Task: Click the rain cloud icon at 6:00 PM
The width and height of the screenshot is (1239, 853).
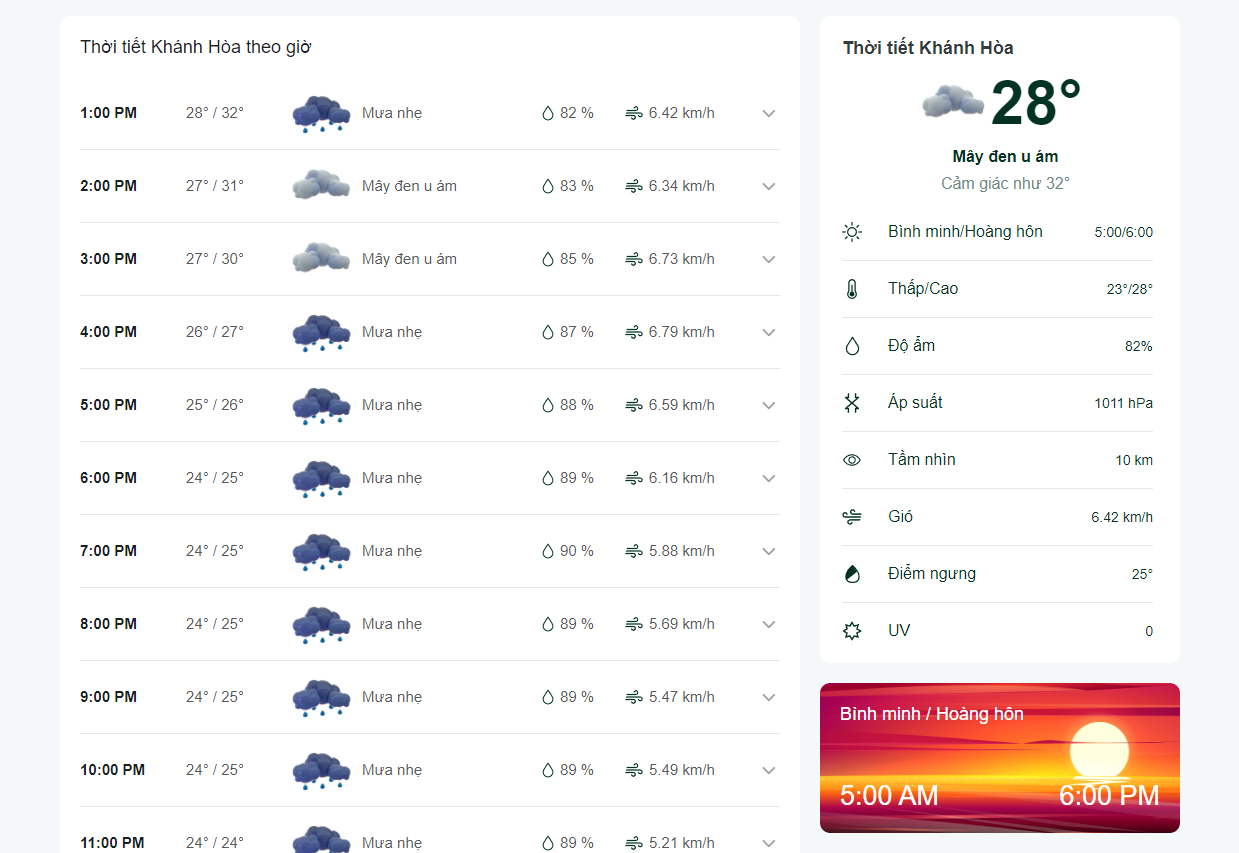Action: tap(321, 479)
